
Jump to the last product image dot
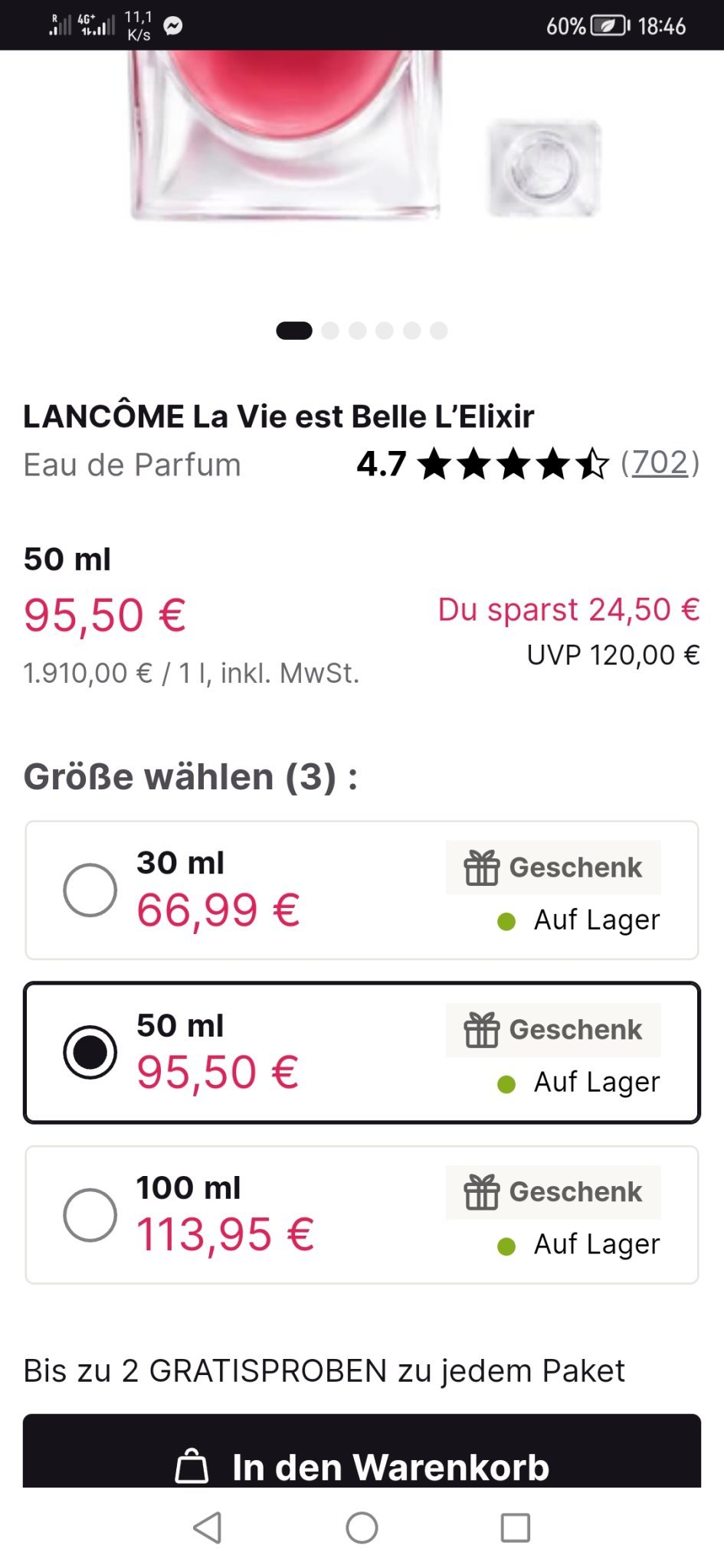tap(438, 331)
